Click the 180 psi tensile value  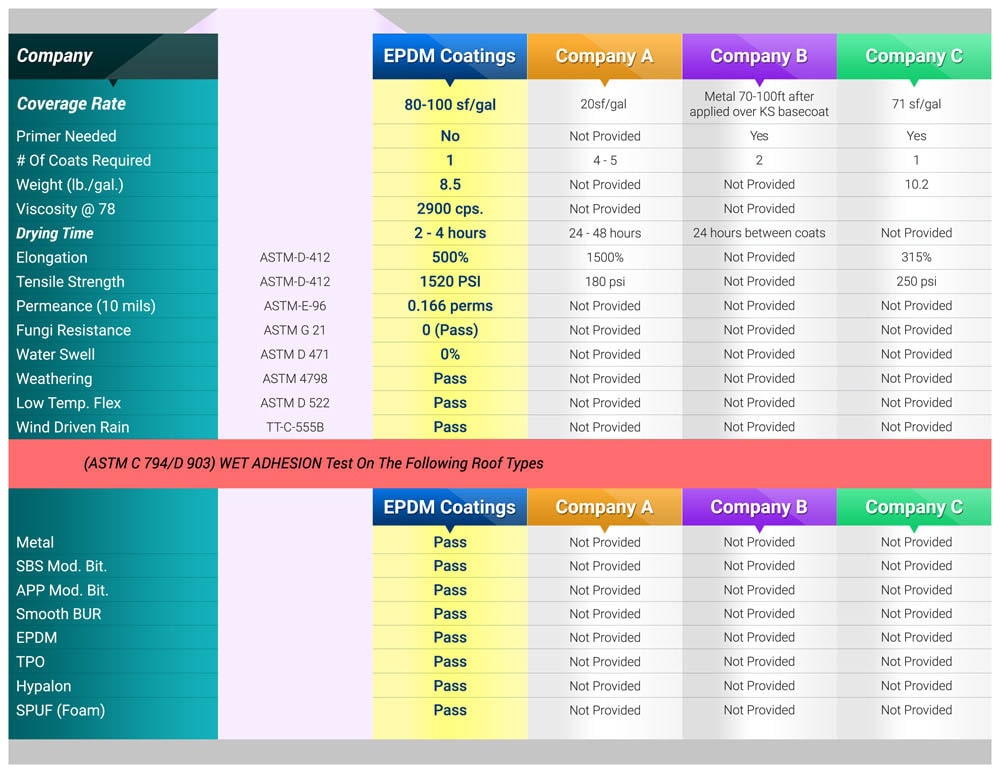605,282
